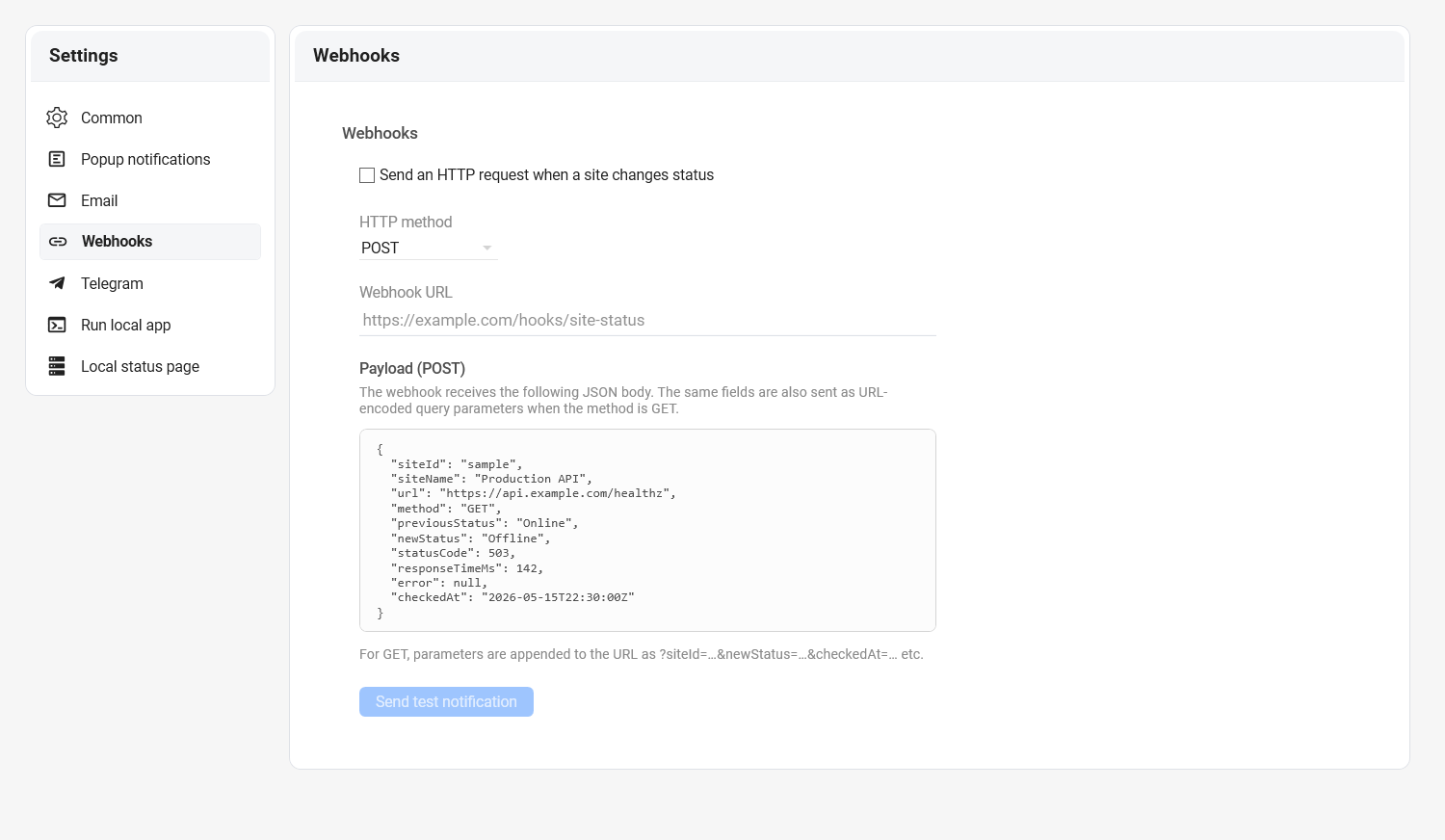Click the "checkedAt" timestamp line

click(512, 597)
